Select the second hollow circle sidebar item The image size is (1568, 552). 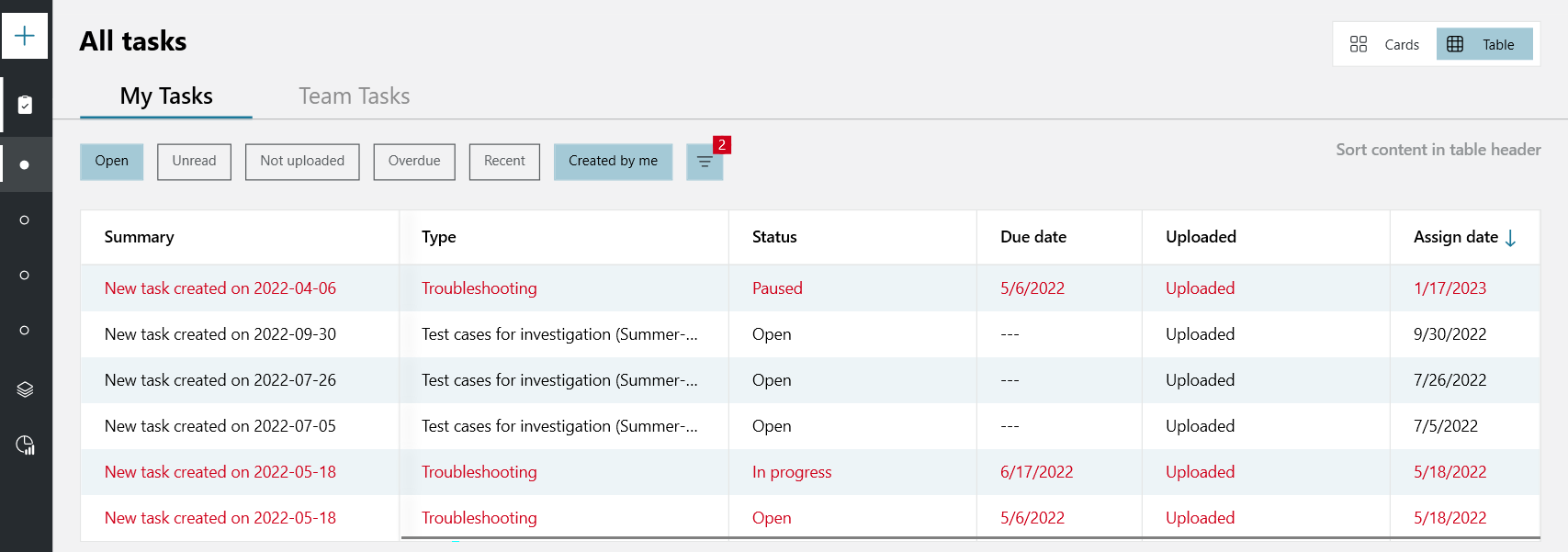click(x=25, y=275)
